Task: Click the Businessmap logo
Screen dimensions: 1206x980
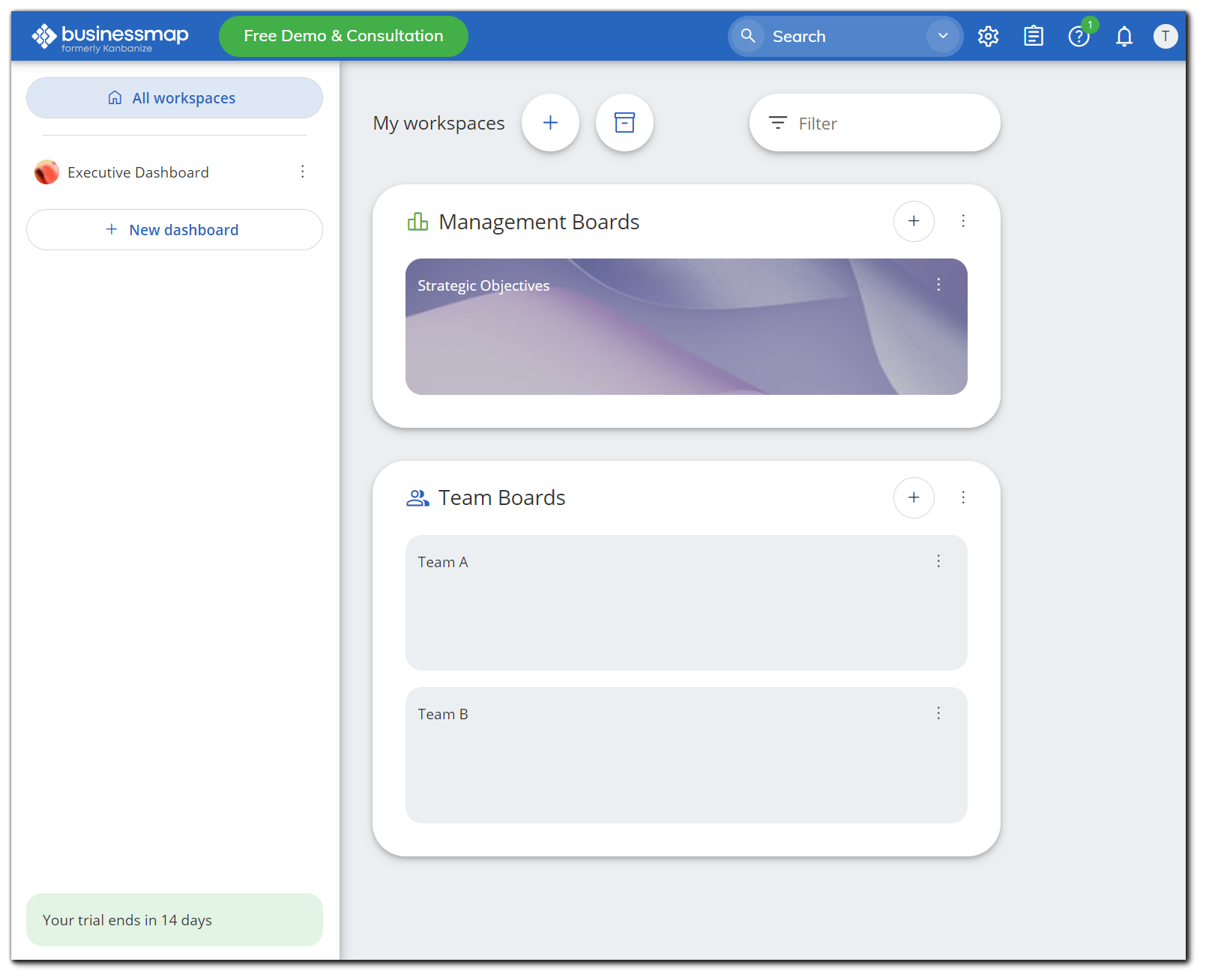Action: pos(110,37)
